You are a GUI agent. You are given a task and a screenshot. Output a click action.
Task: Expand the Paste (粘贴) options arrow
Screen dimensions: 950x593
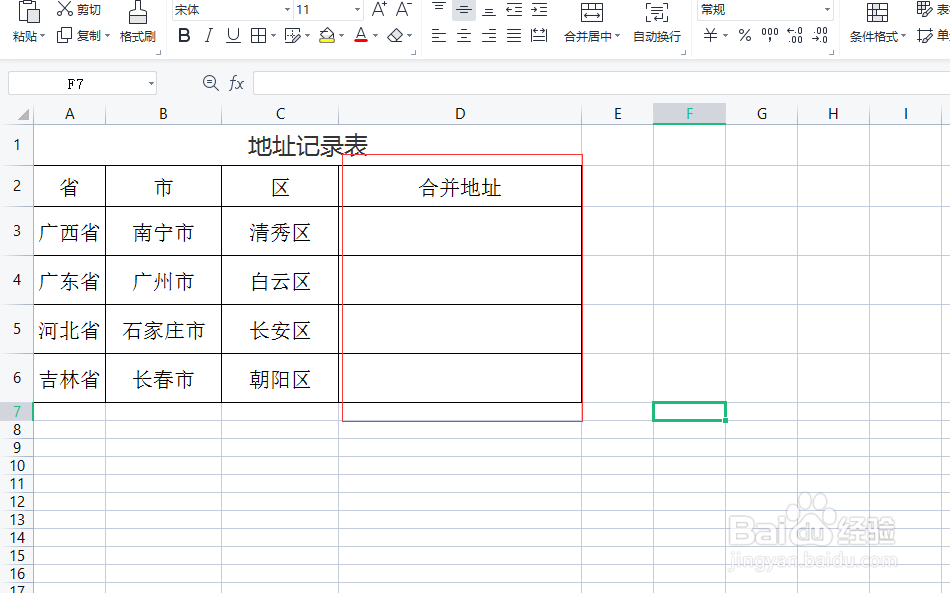click(43, 36)
